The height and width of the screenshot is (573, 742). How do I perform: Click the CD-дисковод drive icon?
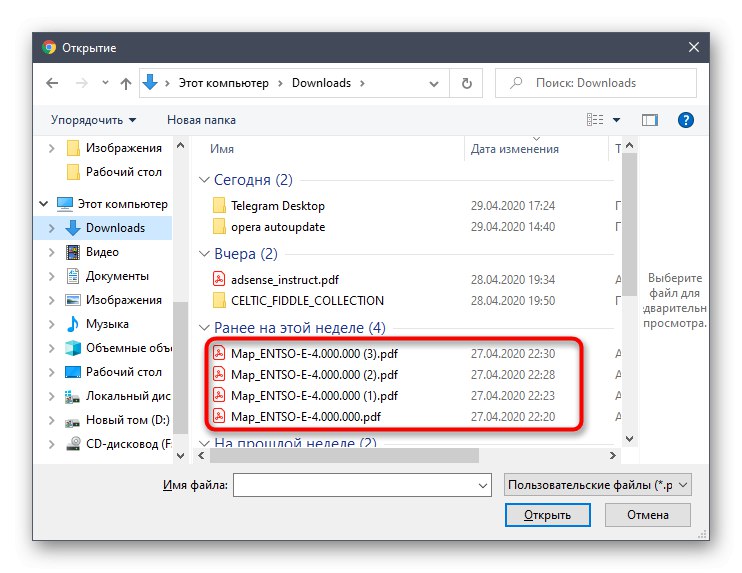point(73,444)
